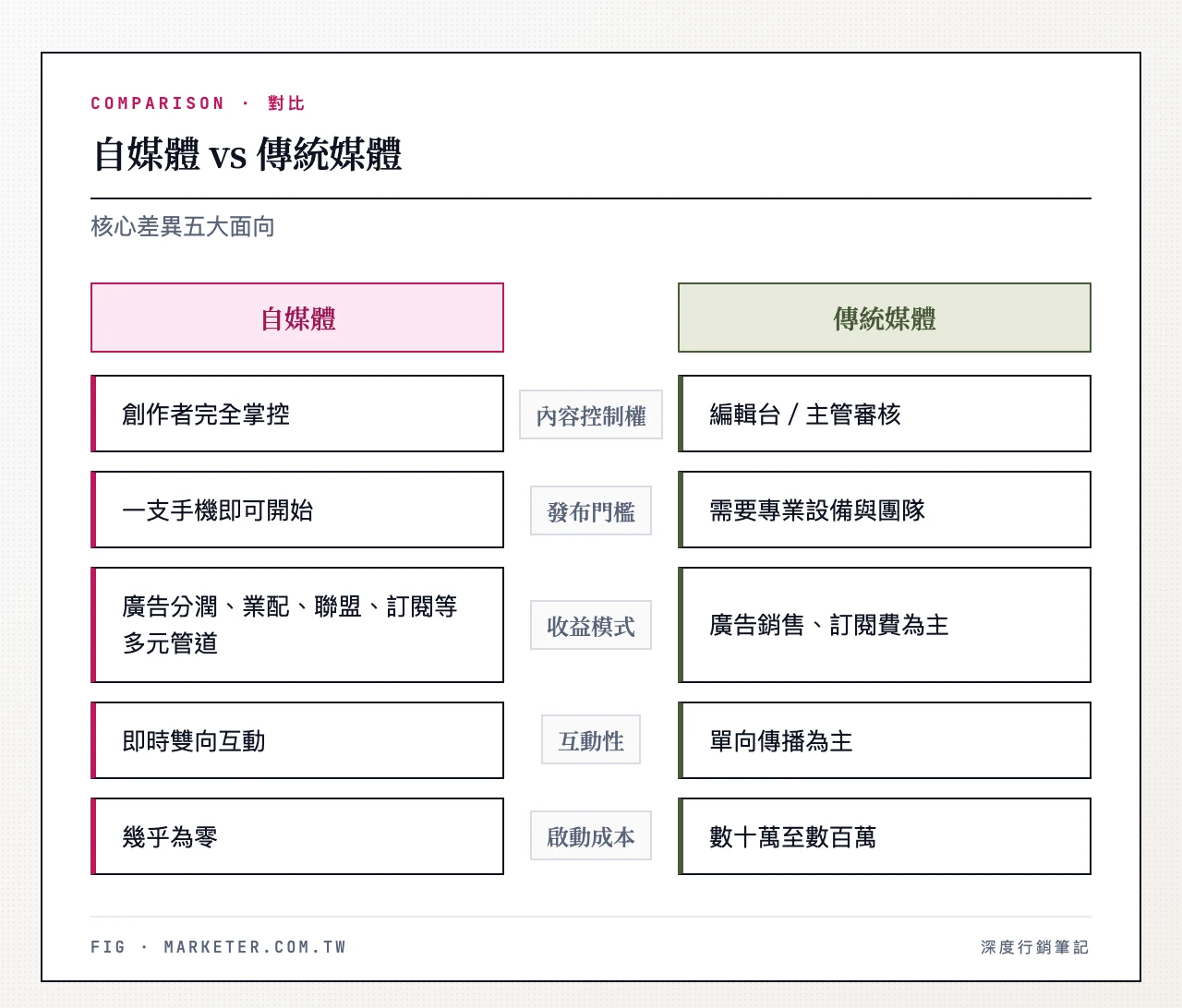Click the 幾乎為零 cell

click(x=297, y=836)
